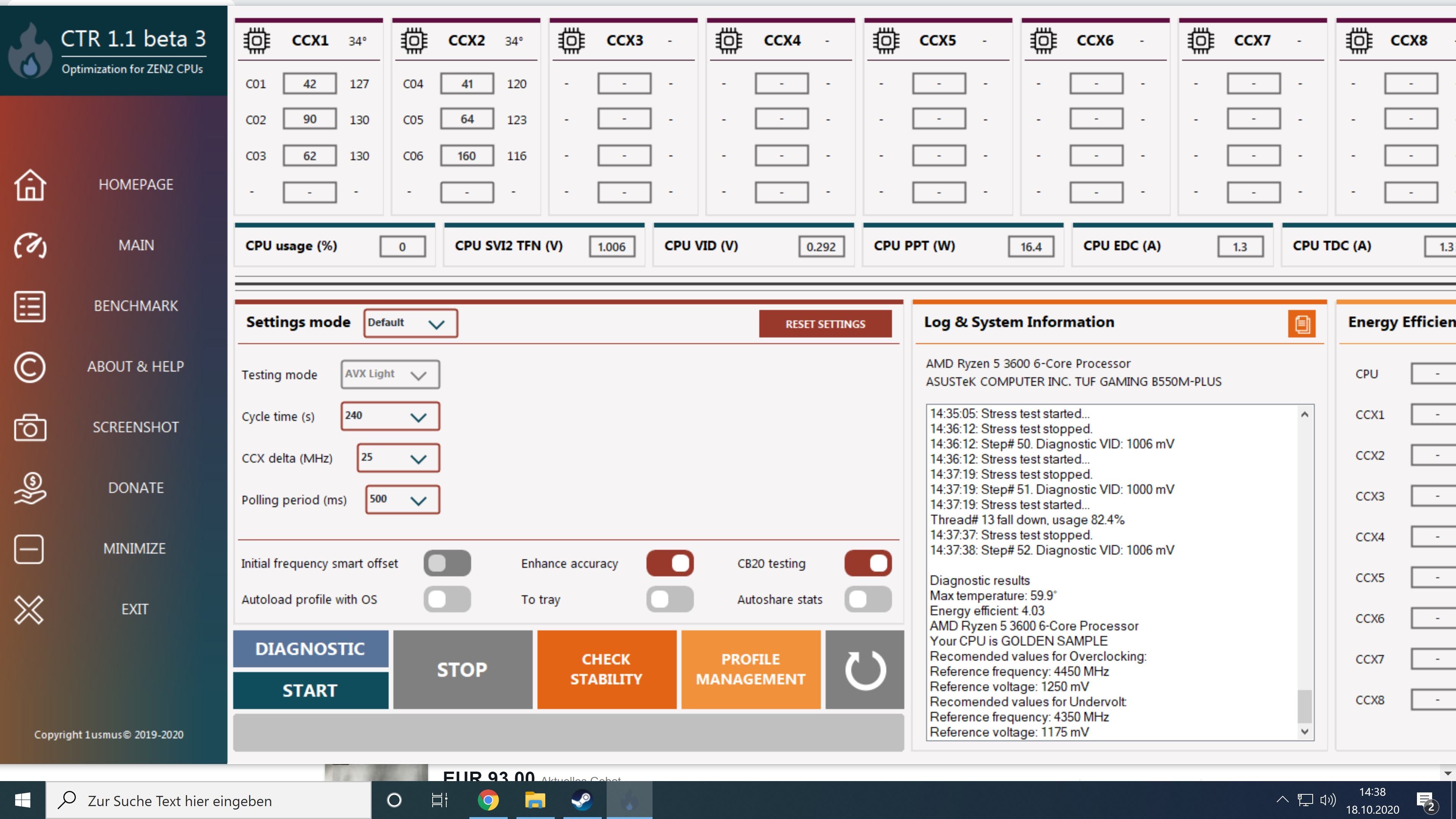Click the Main gauge icon
This screenshot has height=819, width=1456.
click(30, 246)
